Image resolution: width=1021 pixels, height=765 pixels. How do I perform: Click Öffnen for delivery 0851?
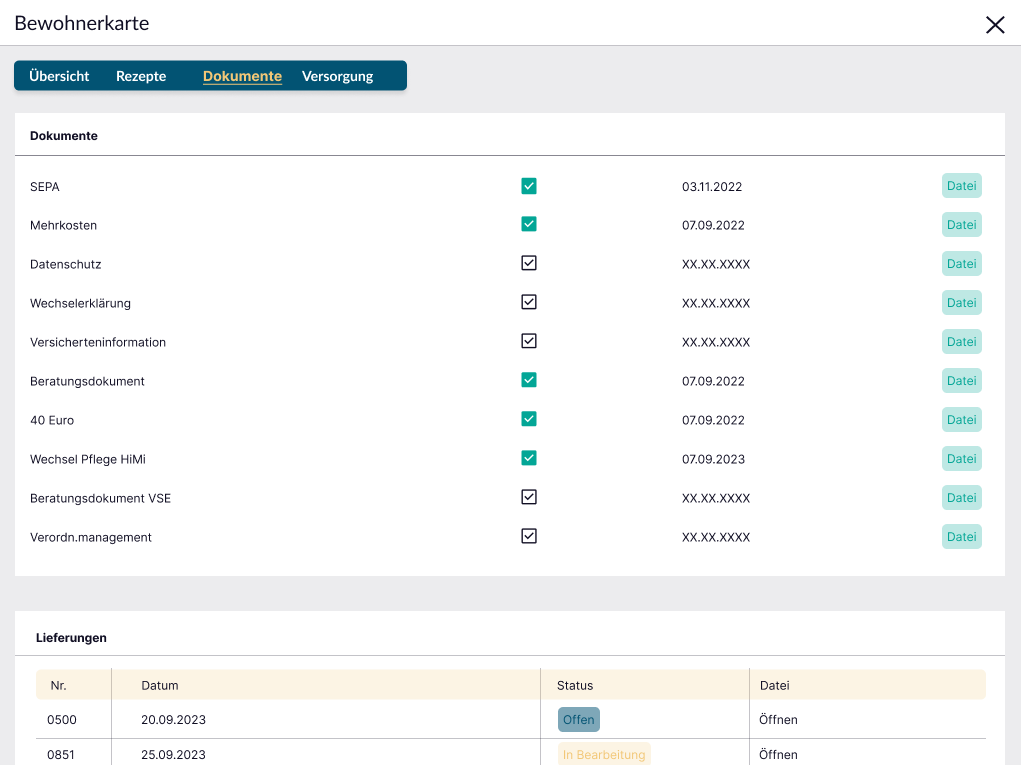[x=778, y=755]
